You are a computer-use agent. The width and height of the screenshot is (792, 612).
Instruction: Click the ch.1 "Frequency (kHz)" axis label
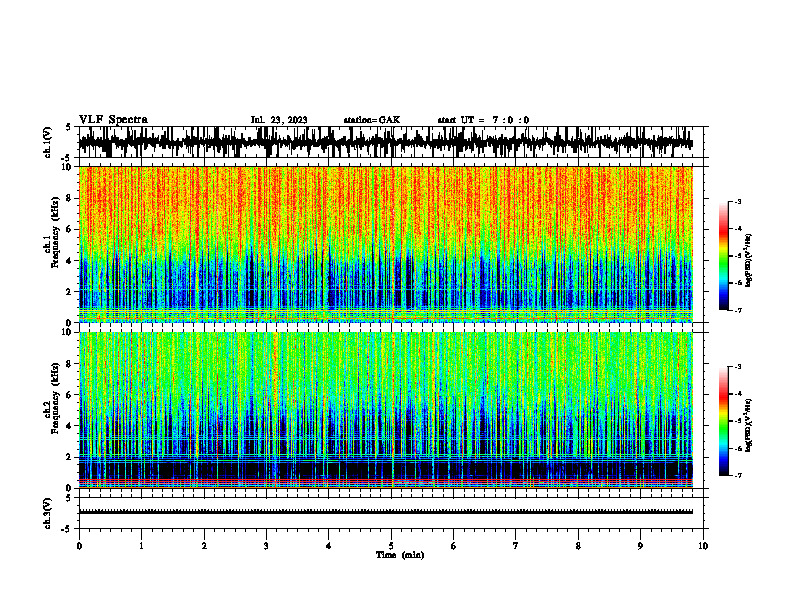coord(55,232)
